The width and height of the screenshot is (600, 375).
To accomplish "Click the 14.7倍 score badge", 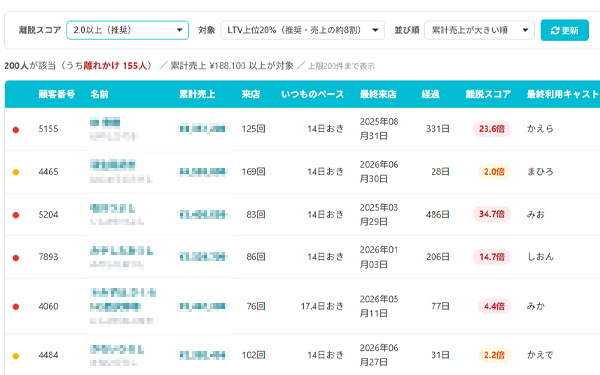I will pos(492,257).
